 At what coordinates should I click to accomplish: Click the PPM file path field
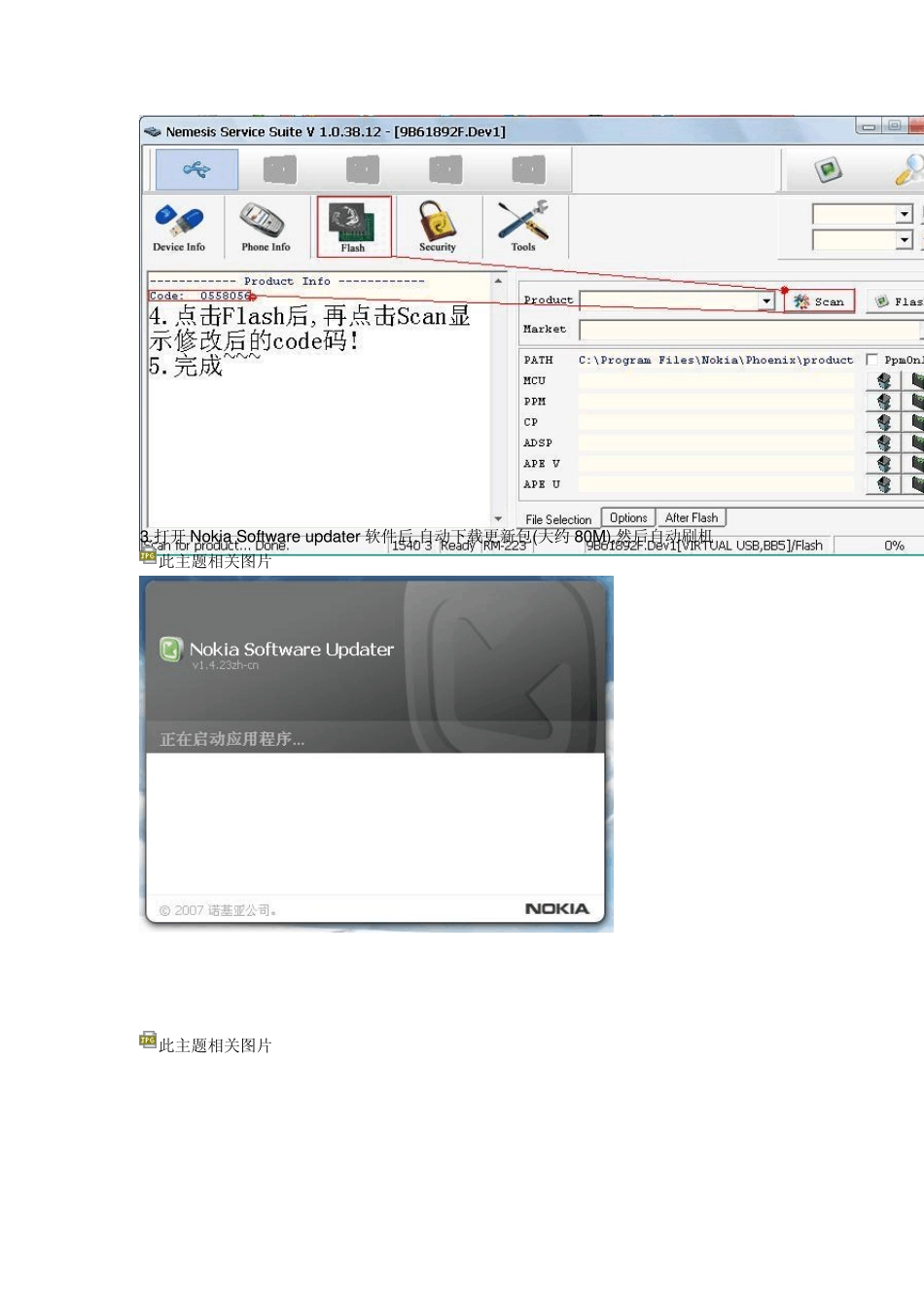pos(716,401)
